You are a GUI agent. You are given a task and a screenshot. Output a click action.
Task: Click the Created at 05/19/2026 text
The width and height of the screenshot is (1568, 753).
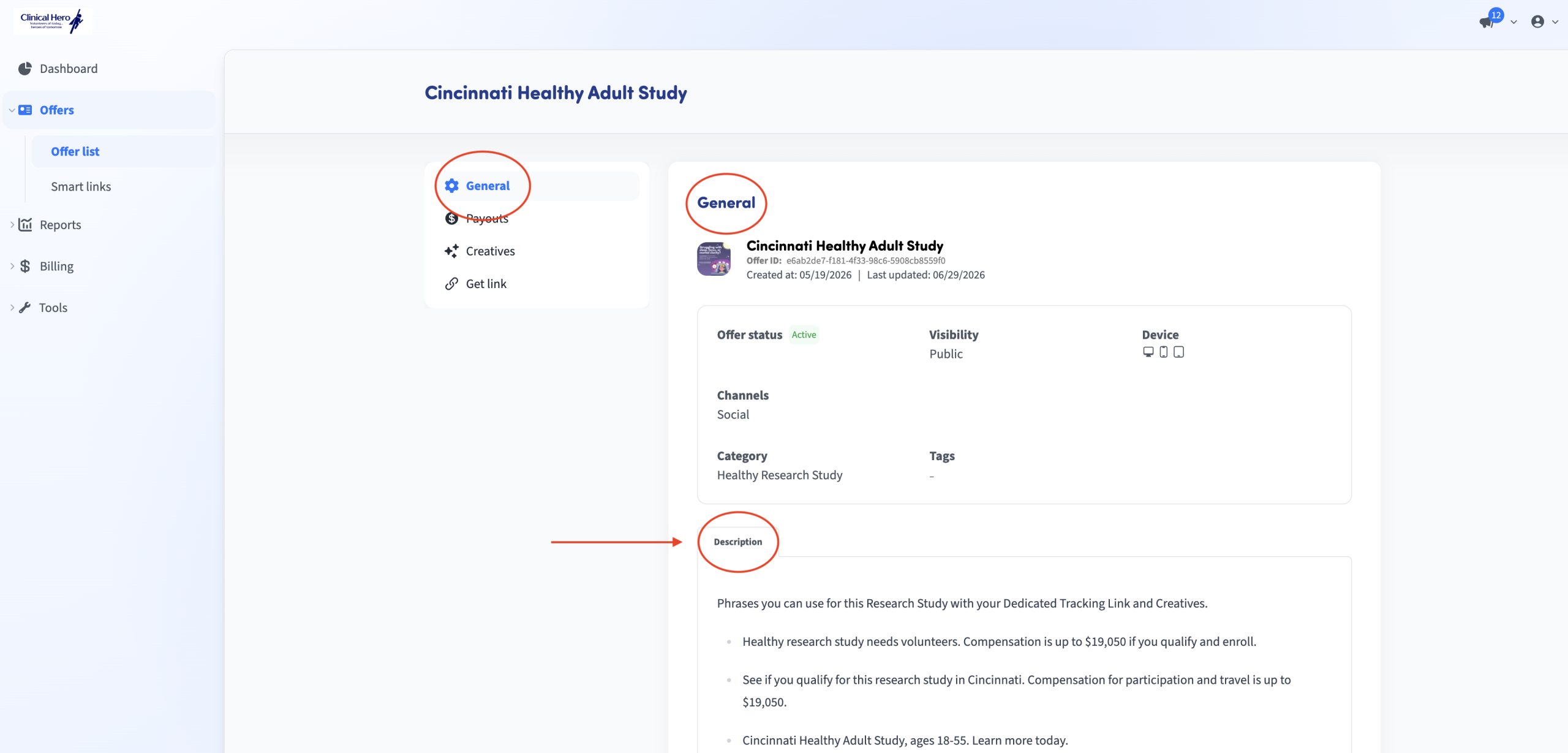[x=799, y=275]
